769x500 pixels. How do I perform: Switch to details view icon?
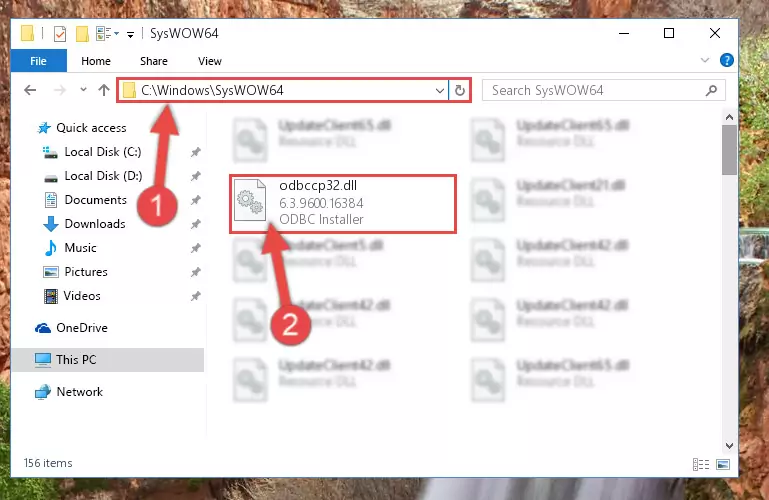(x=701, y=464)
